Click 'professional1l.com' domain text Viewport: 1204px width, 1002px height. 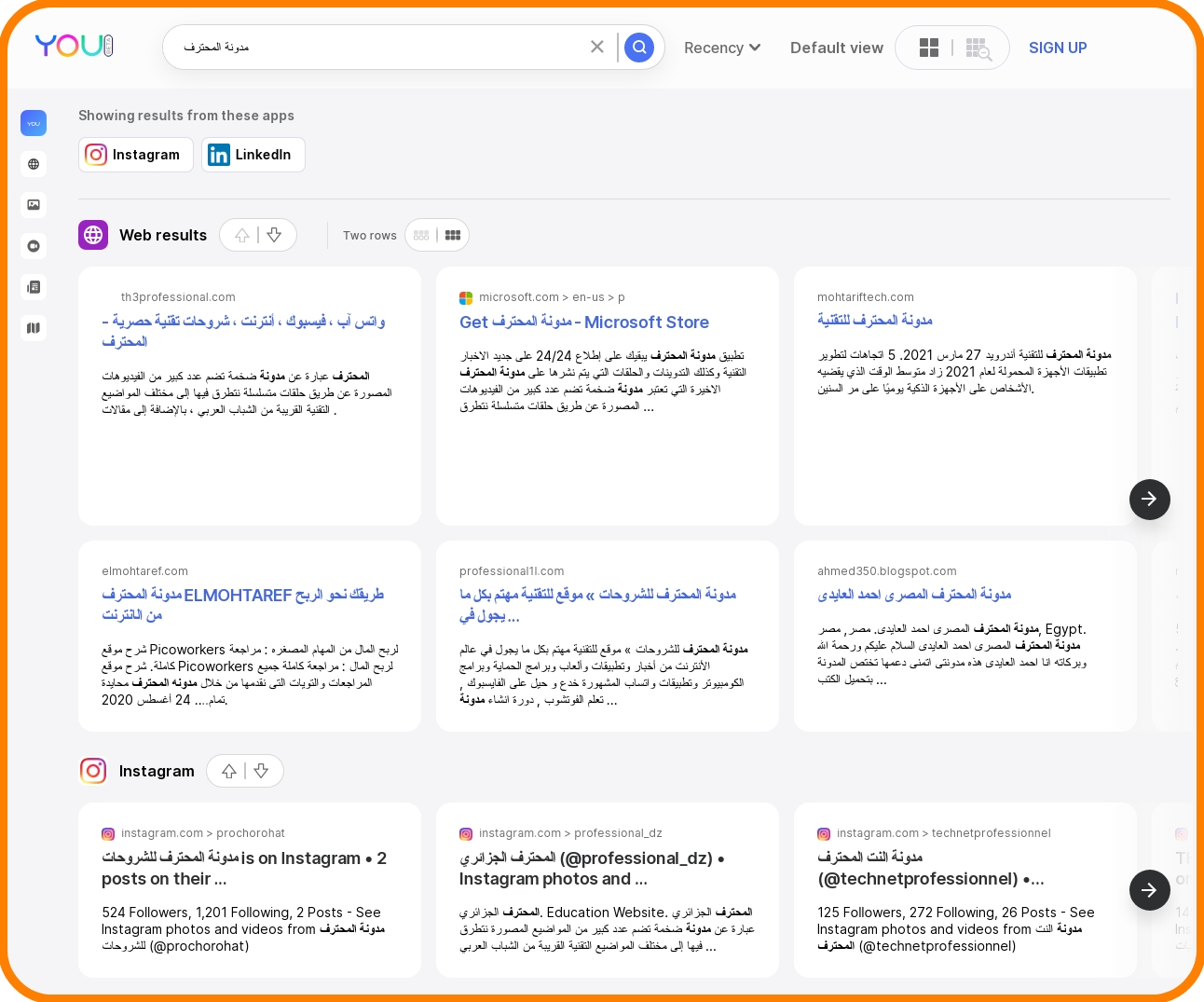[512, 571]
